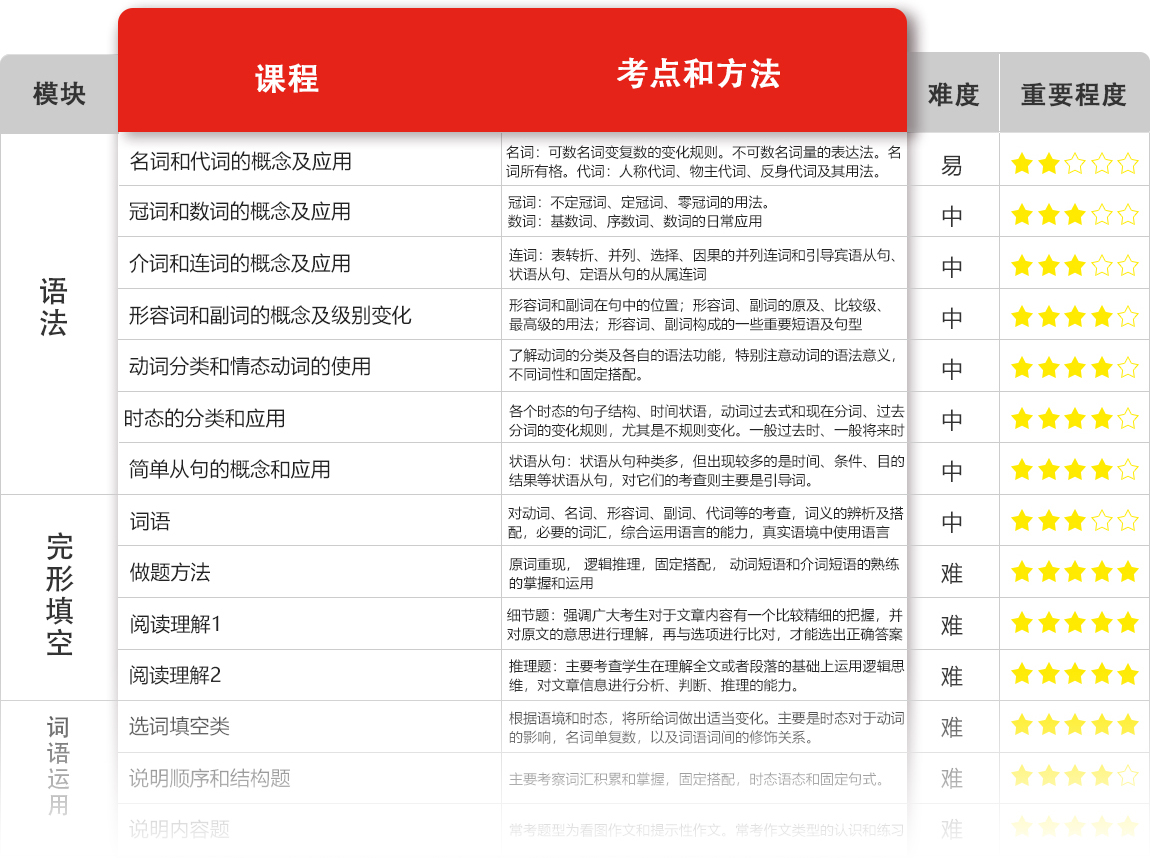Open the course 介词和连词的概念及应用
The image size is (1150, 858).
click(x=240, y=263)
